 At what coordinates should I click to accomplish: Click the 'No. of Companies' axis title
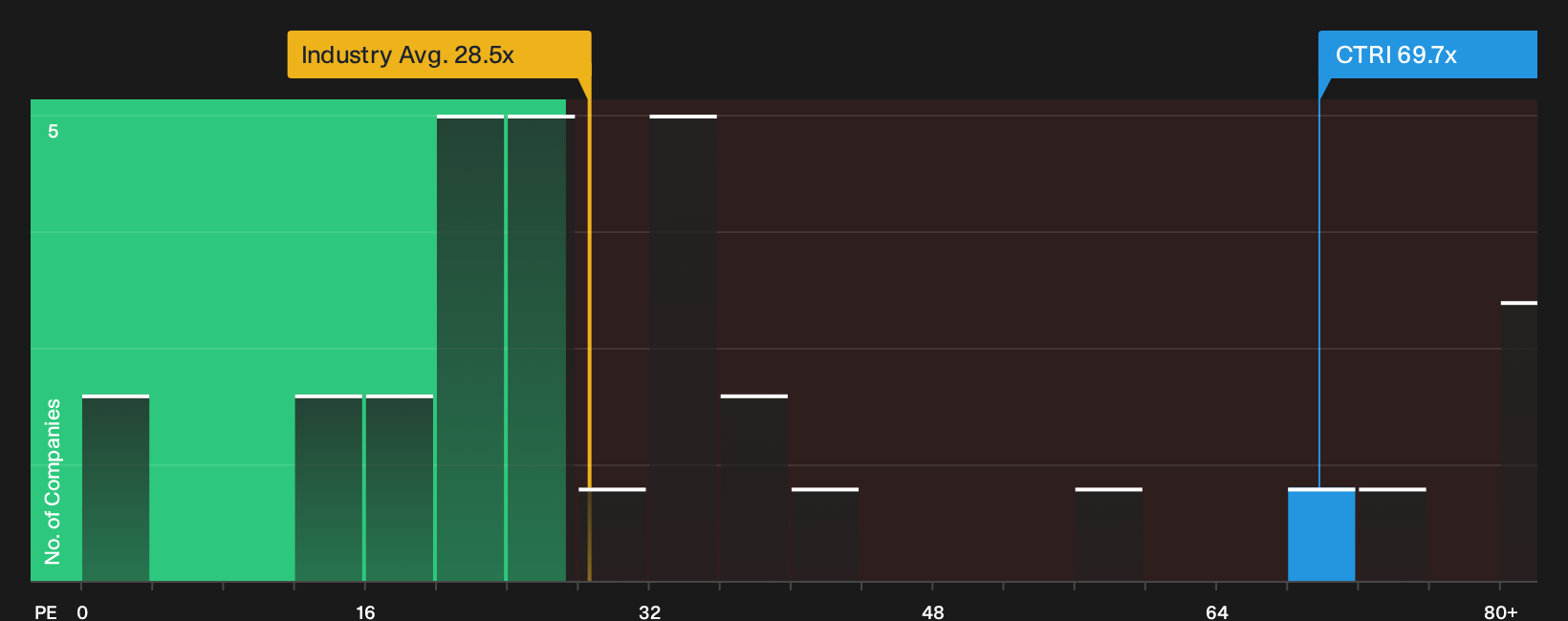(53, 482)
